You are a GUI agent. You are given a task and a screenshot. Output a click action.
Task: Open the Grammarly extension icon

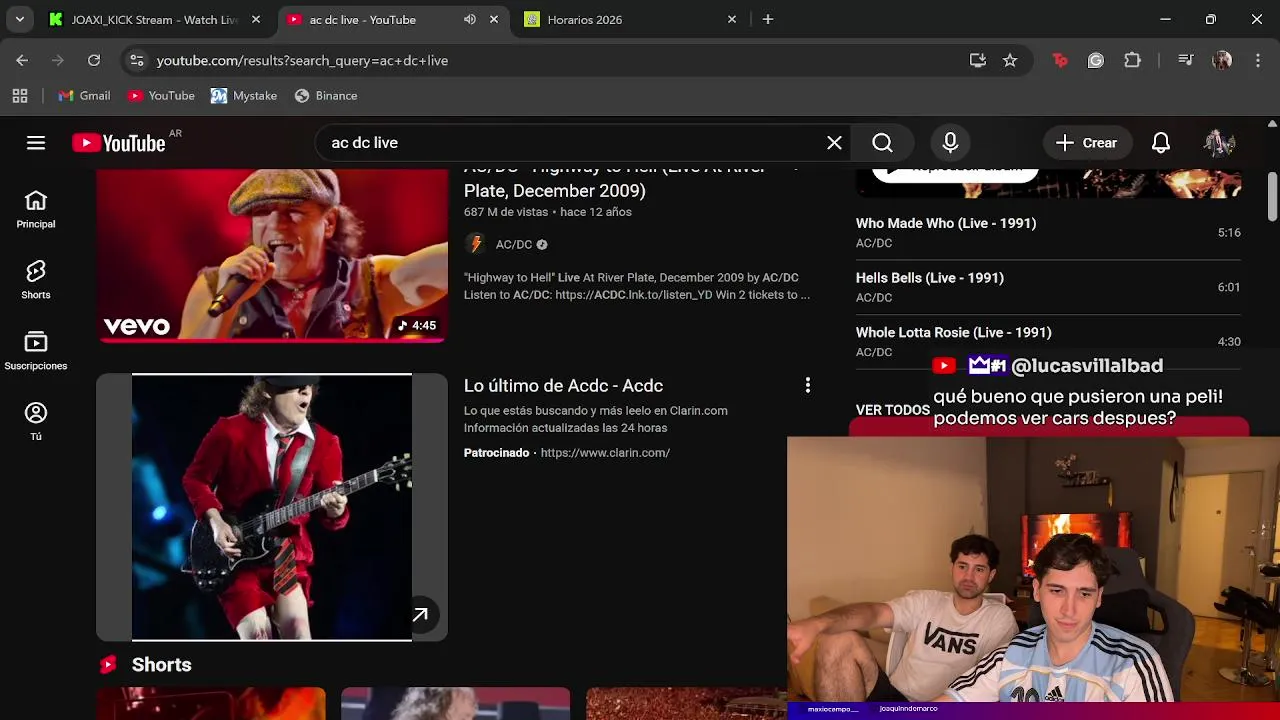1096,60
